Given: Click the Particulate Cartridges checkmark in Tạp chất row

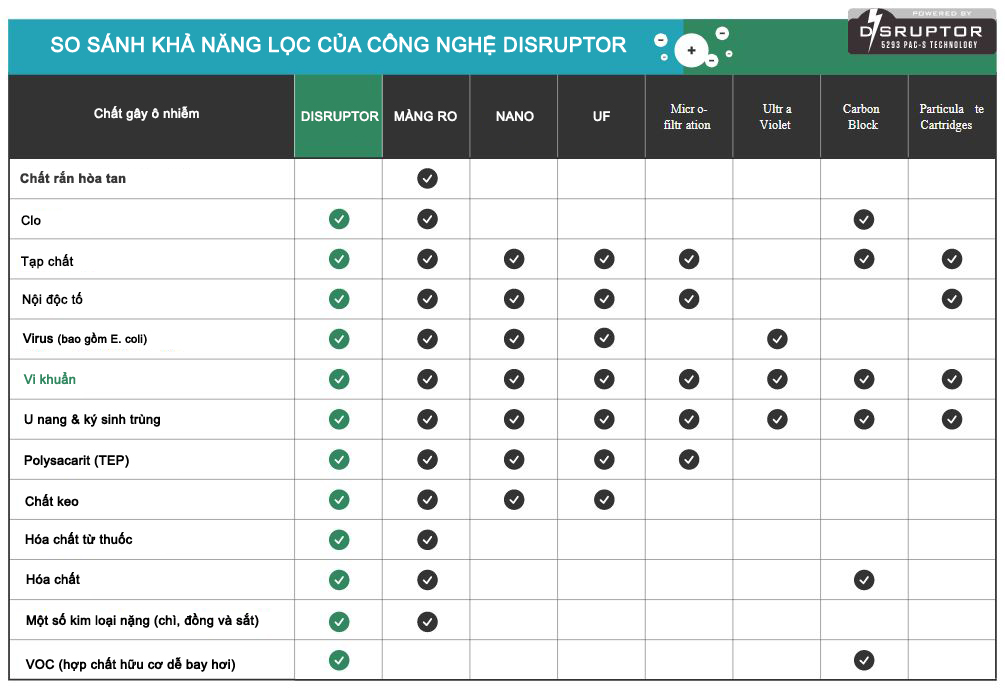Looking at the screenshot, I should [x=952, y=259].
